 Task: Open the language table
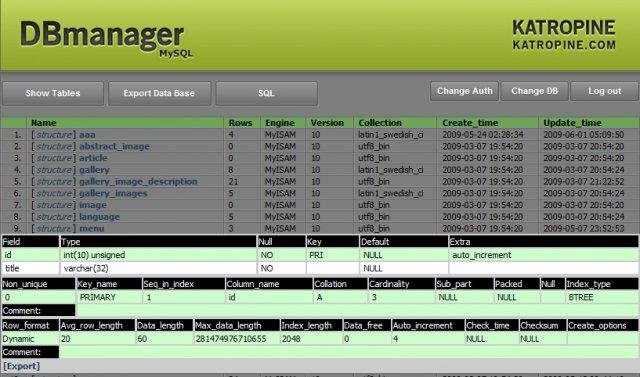pos(99,217)
